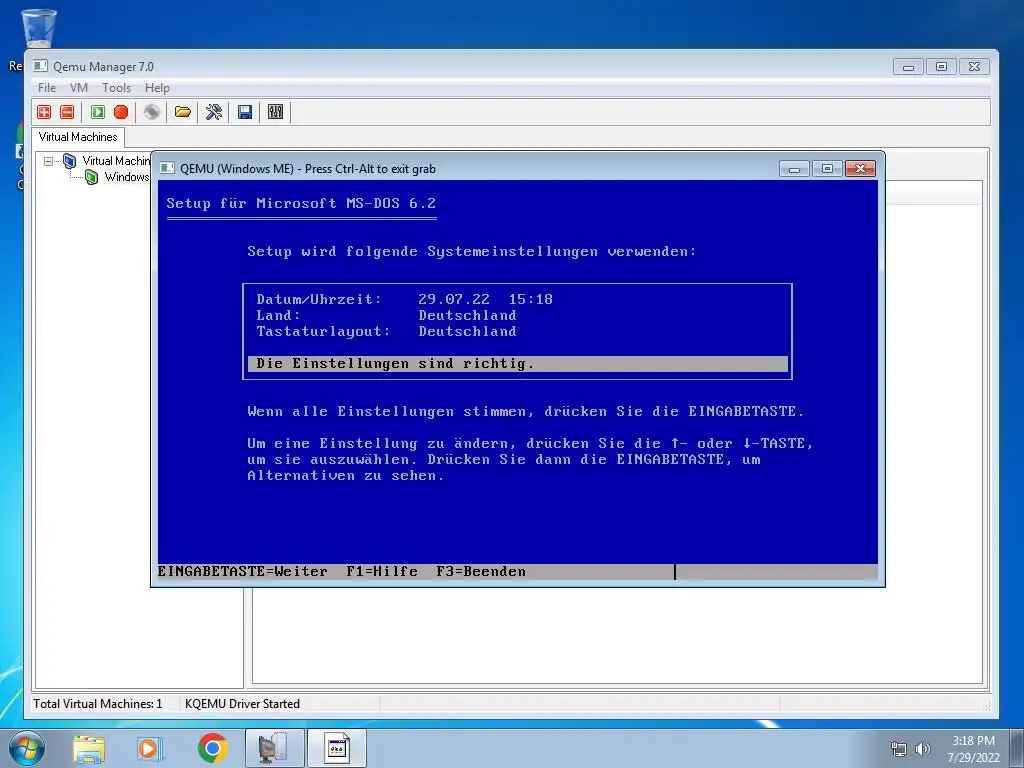Click the volume speaker tray icon
This screenshot has width=1024, height=768.
click(923, 749)
